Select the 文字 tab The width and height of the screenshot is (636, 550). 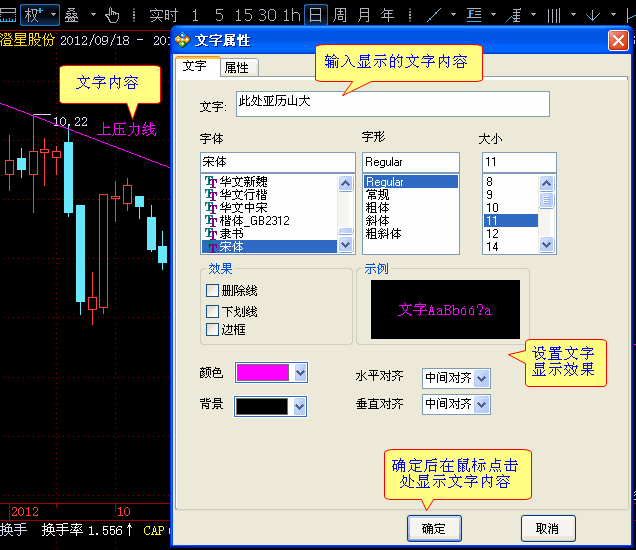[195, 66]
